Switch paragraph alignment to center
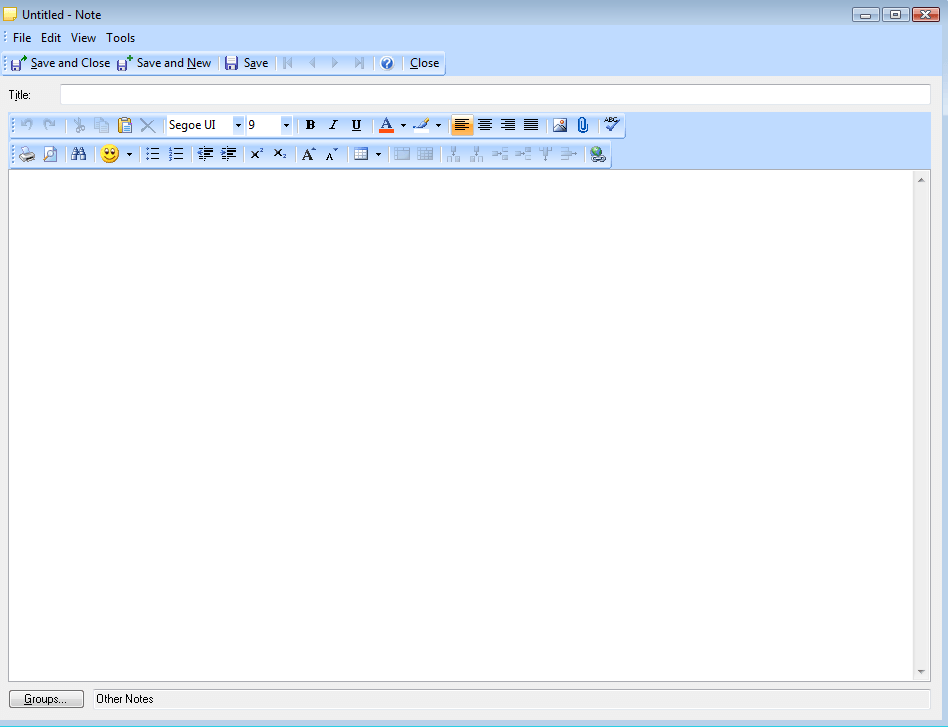This screenshot has width=948, height=727. tap(484, 125)
